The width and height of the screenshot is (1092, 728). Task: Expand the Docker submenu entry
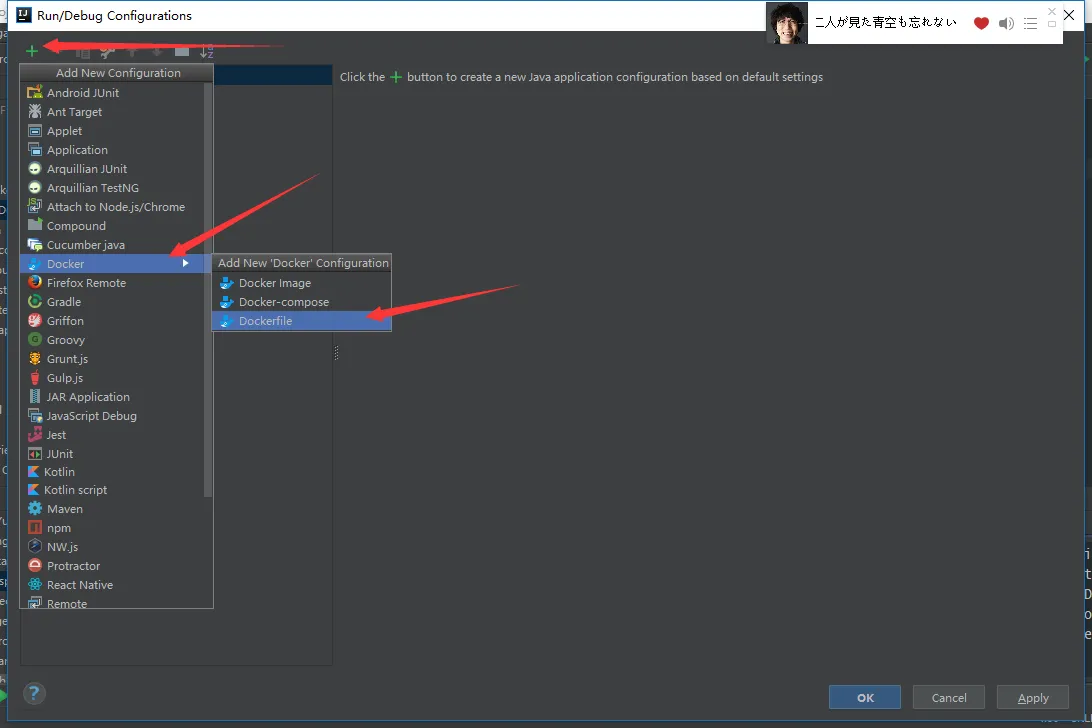[x=115, y=263]
